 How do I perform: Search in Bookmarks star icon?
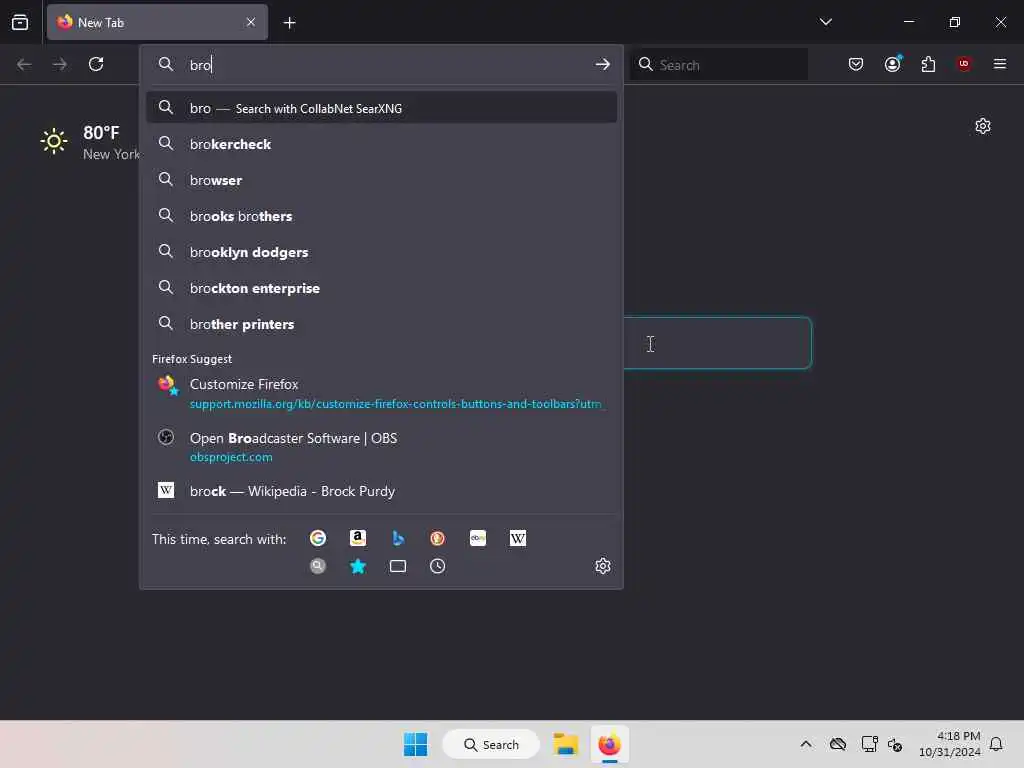(x=358, y=566)
